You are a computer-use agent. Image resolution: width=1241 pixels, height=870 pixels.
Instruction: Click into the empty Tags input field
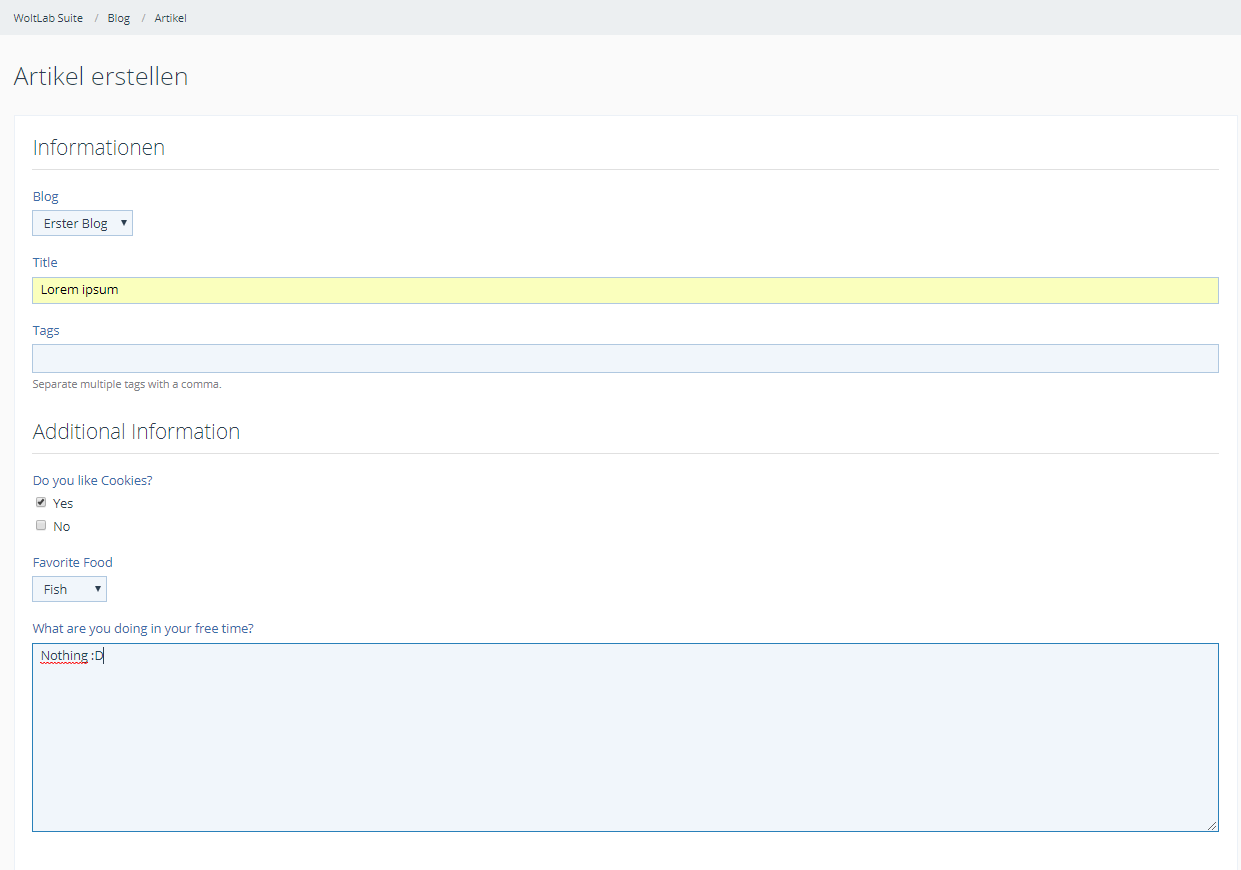point(625,358)
